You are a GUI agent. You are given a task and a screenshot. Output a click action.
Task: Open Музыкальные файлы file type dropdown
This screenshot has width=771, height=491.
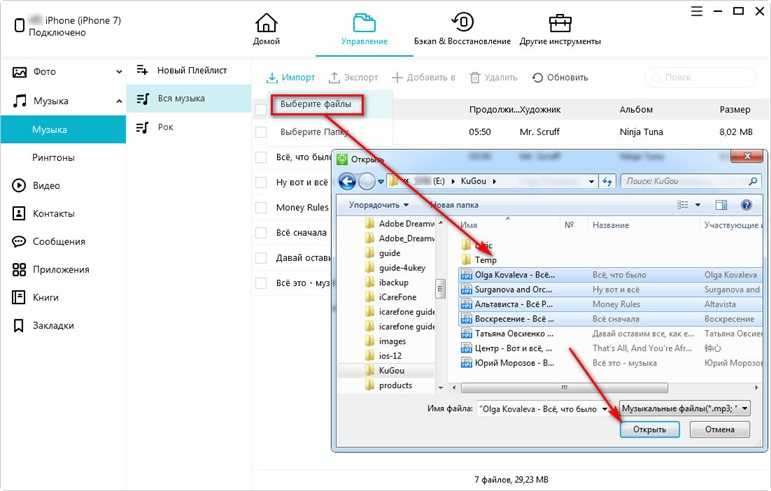[685, 408]
